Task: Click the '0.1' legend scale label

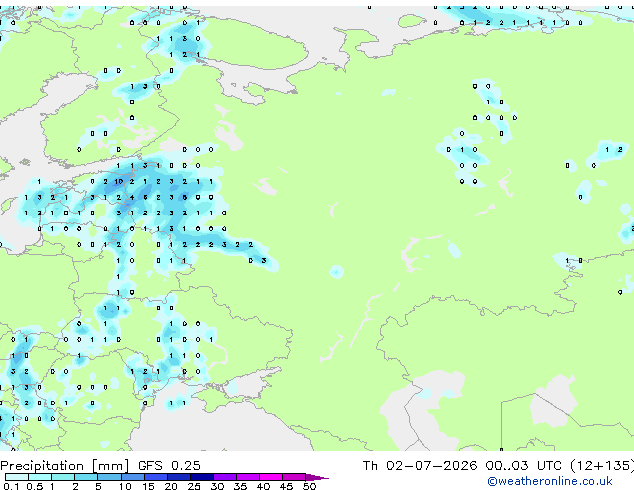Action: [x=11, y=486]
